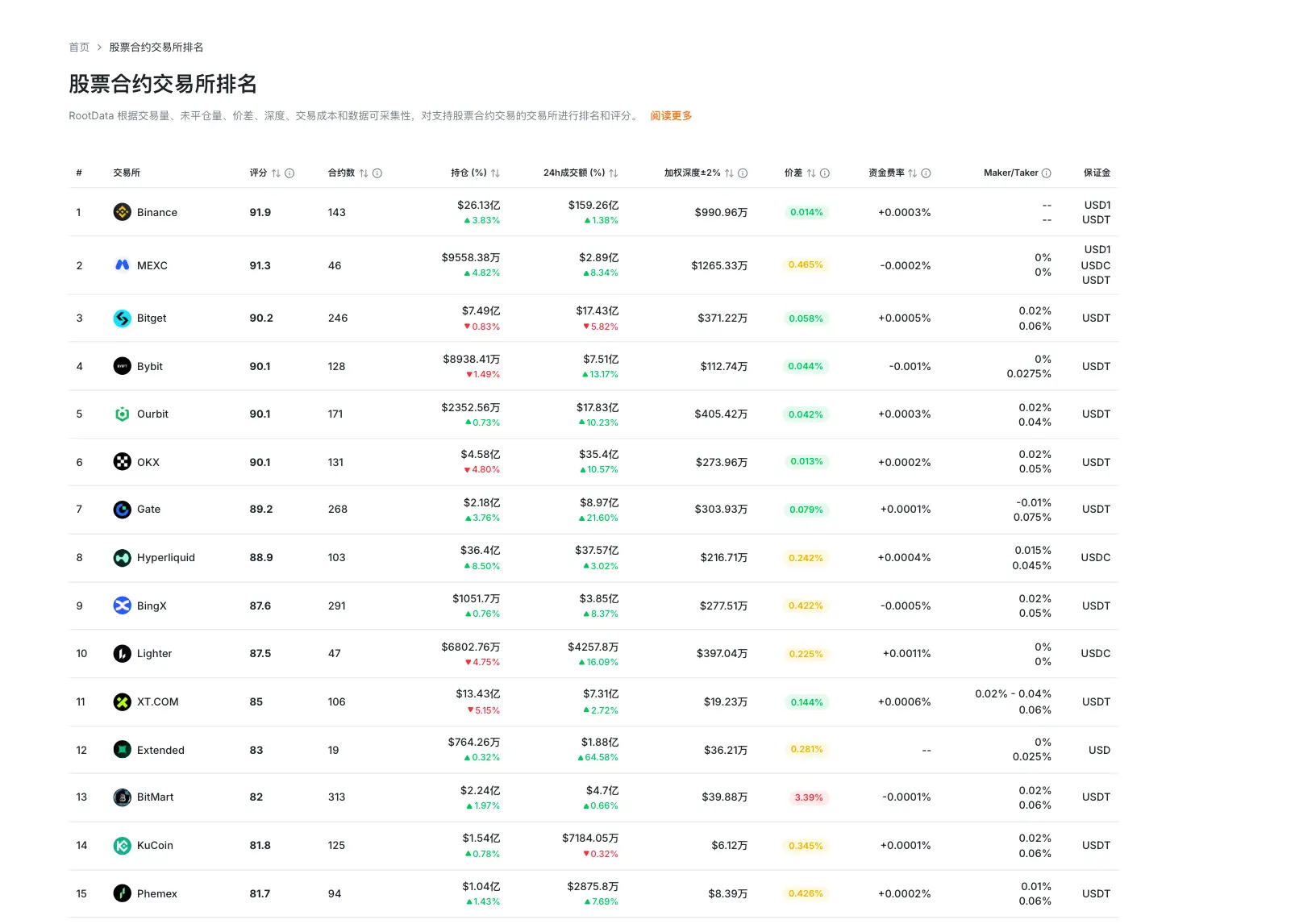Viewport: 1295px width, 924px height.
Task: Sort by 价差 arrows
Action: click(811, 173)
